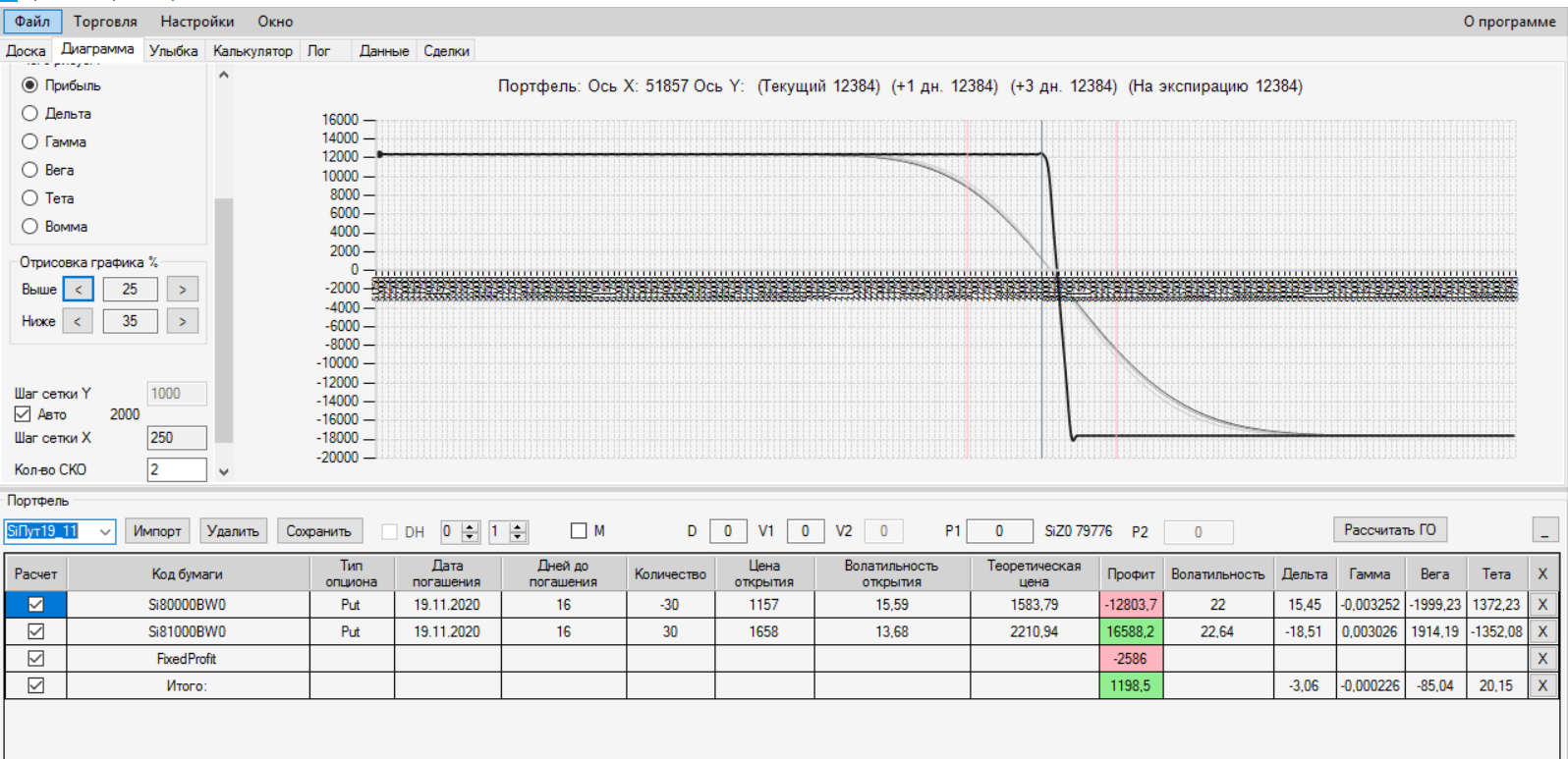Click the stepper showing 0 beside DH

(x=460, y=531)
